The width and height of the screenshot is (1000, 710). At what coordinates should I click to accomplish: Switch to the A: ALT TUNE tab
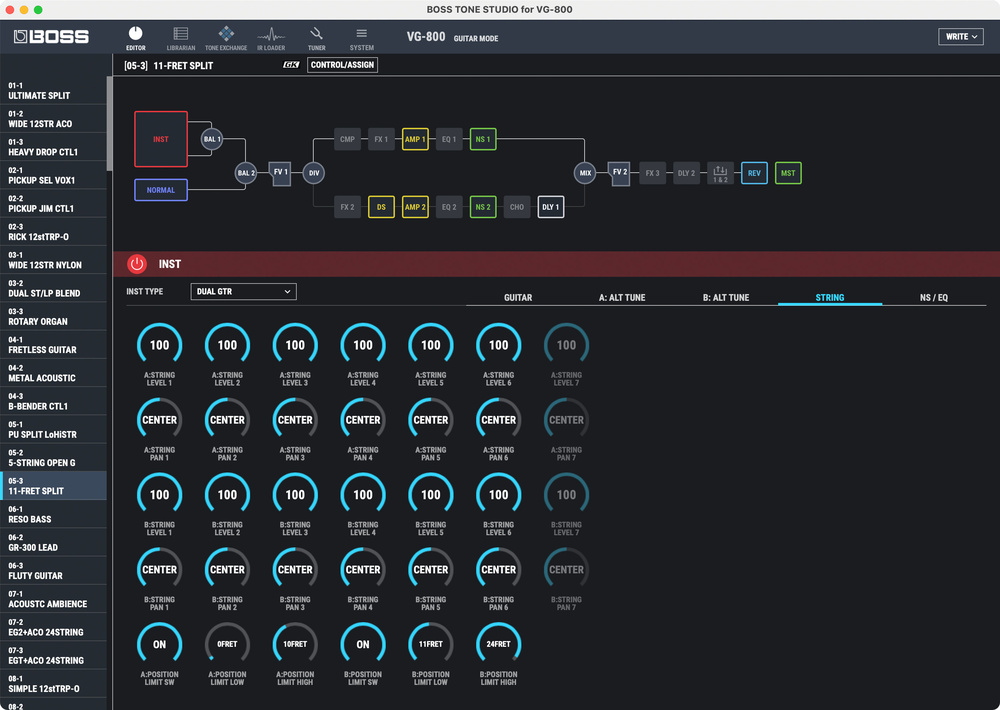coord(622,297)
